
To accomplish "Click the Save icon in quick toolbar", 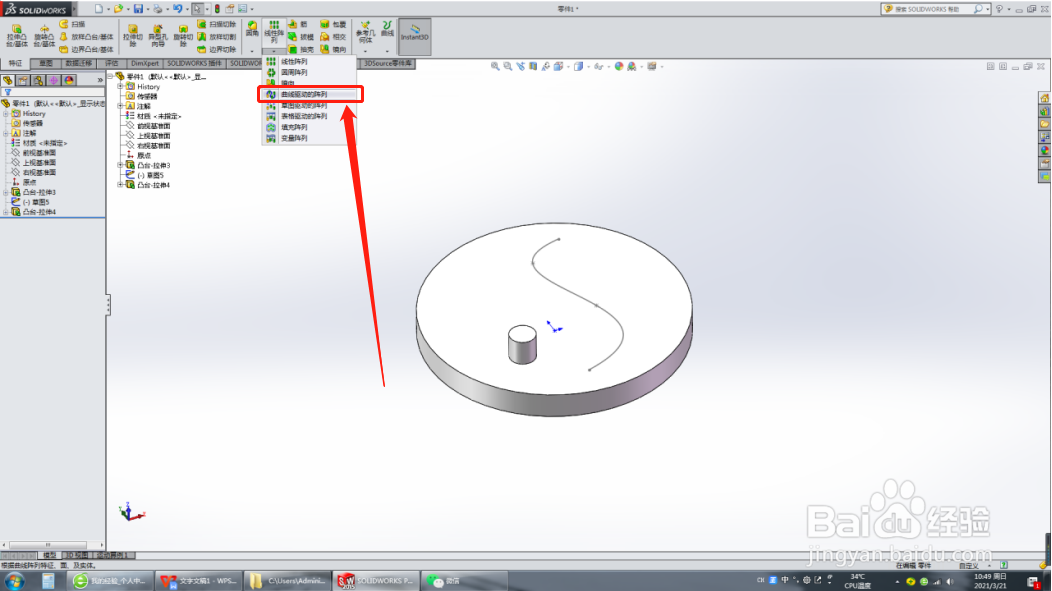I will 138,9.
